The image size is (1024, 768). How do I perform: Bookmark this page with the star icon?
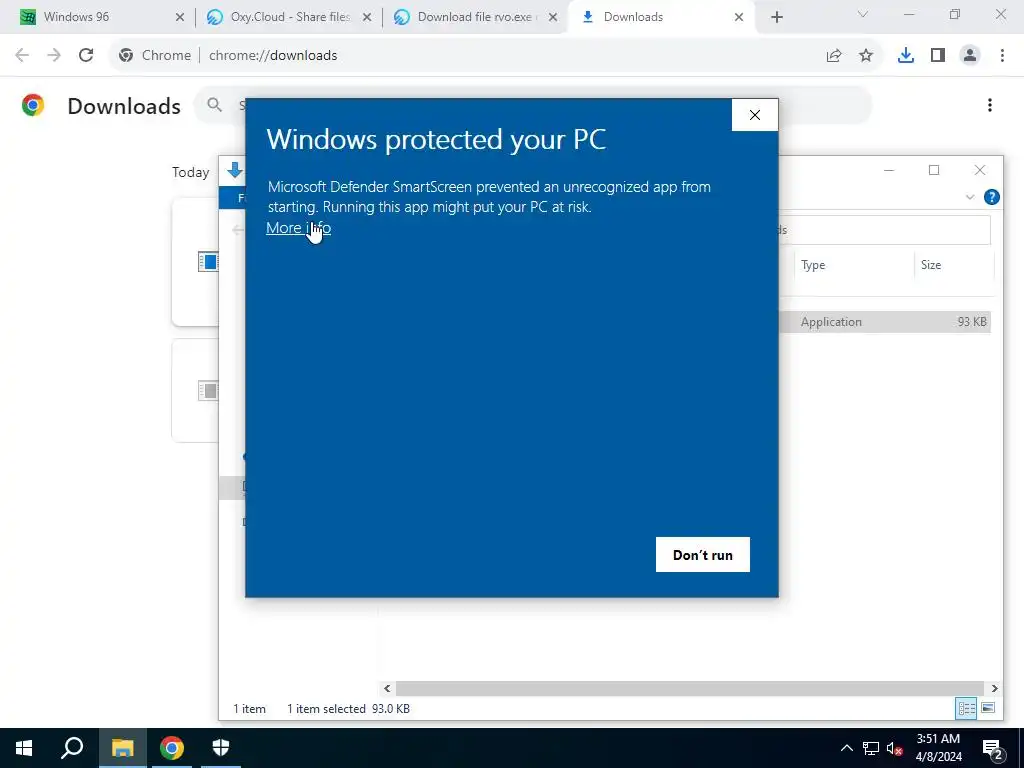[866, 56]
